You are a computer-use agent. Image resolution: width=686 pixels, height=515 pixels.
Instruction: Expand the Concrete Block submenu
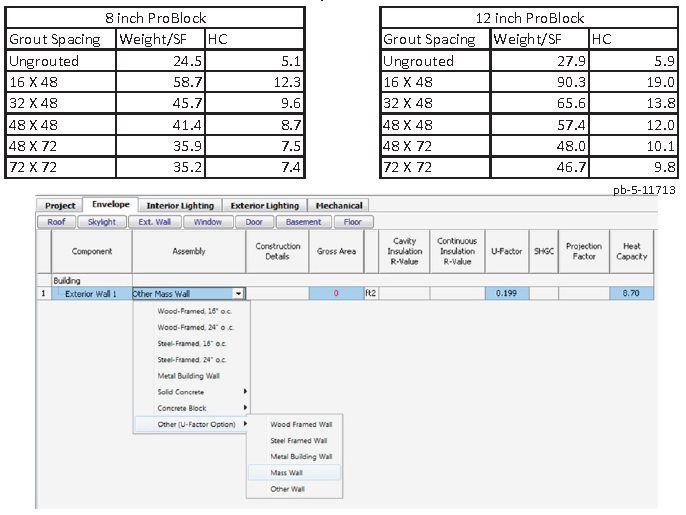191,408
